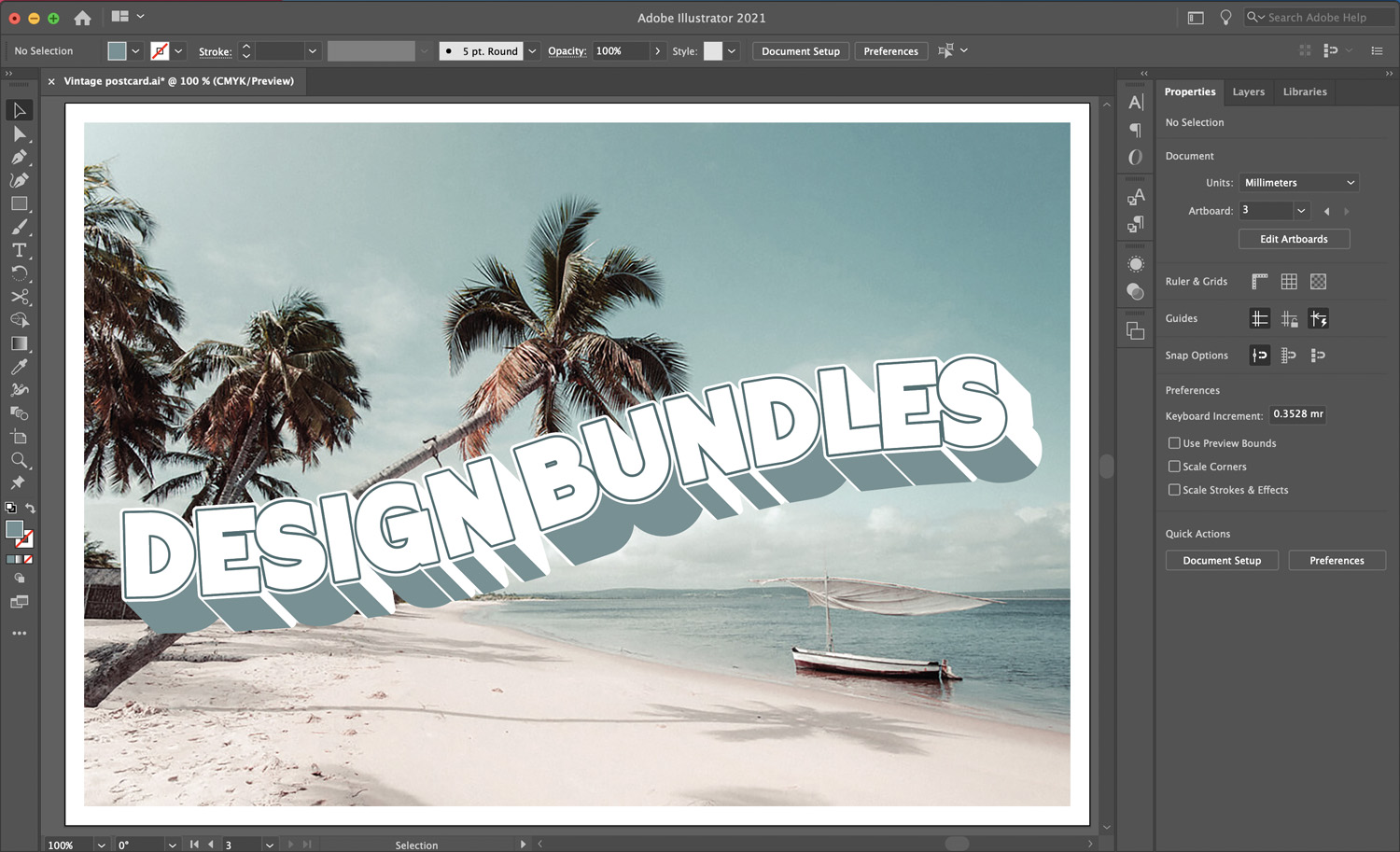Select the Symbol Sprayer tool
The height and width of the screenshot is (852, 1400).
click(x=19, y=390)
